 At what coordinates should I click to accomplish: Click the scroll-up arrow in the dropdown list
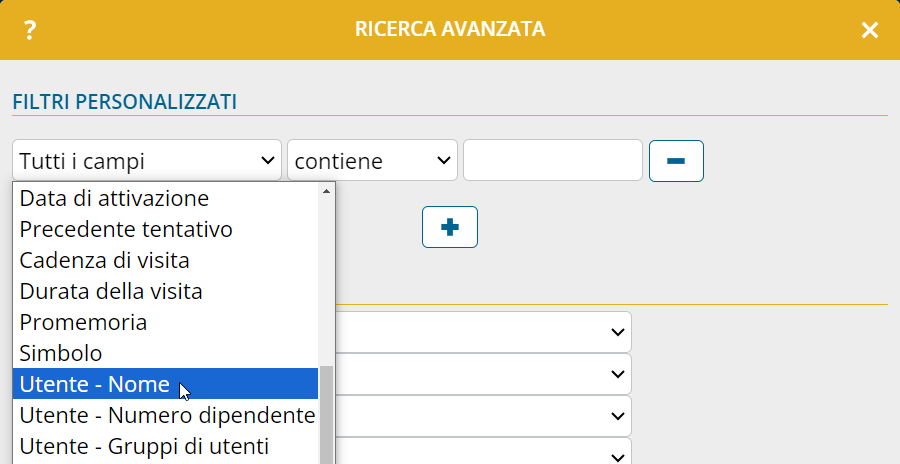click(x=327, y=191)
